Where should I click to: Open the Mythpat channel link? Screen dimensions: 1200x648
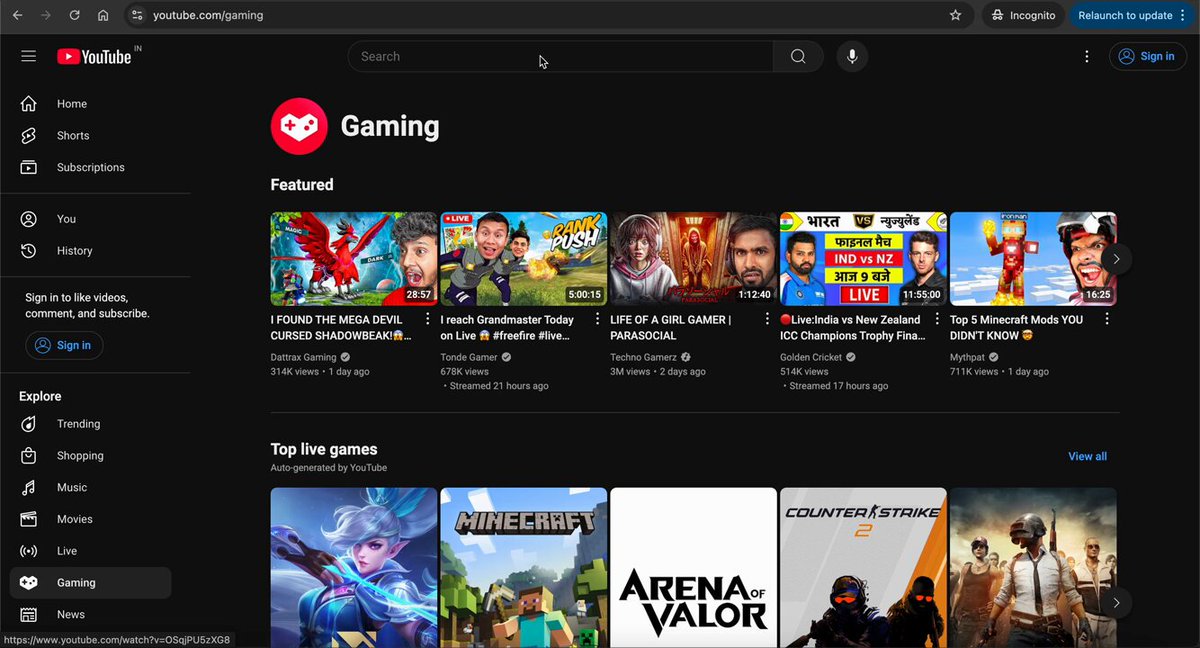coord(968,357)
